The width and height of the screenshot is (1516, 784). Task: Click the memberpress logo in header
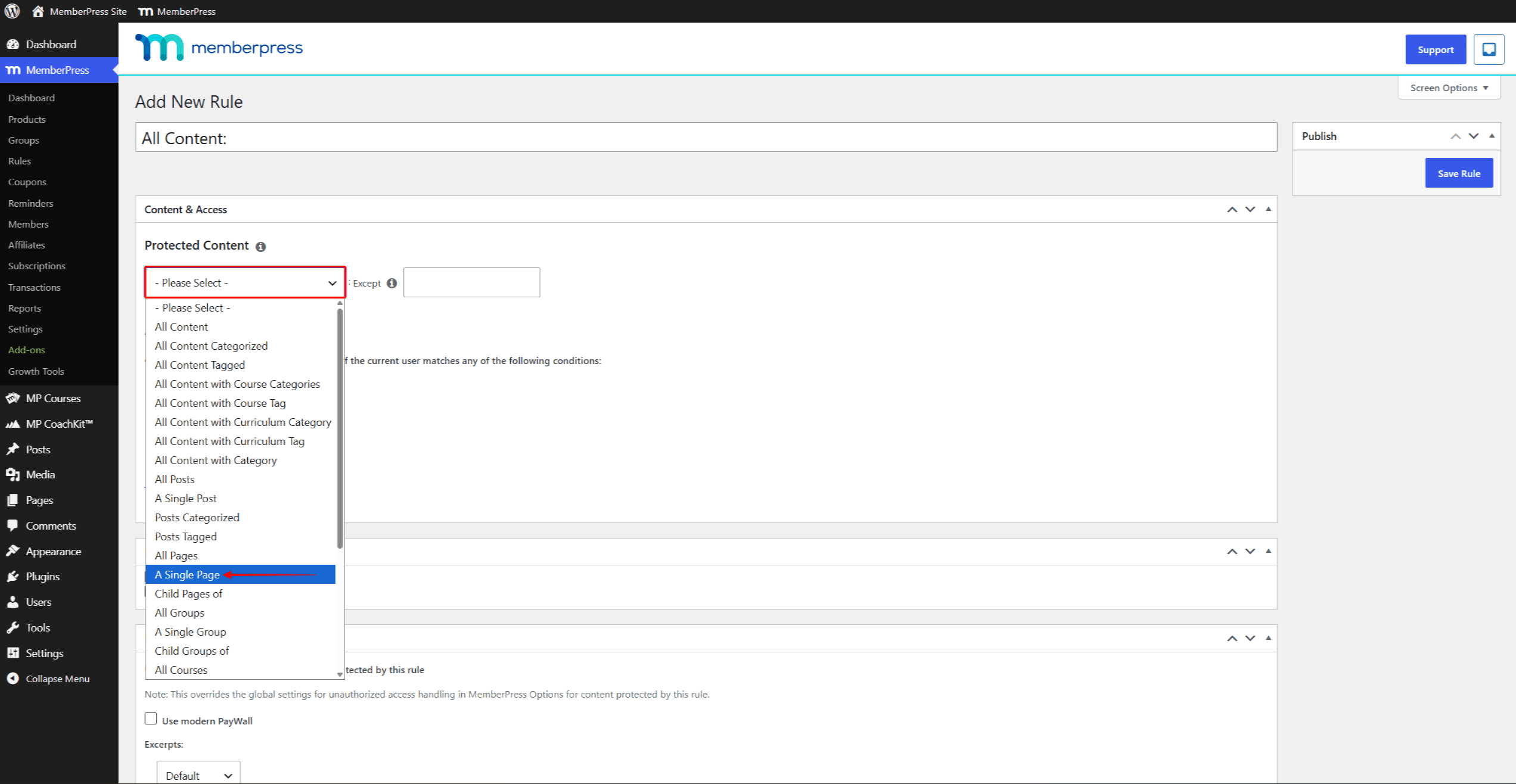pyautogui.click(x=219, y=48)
